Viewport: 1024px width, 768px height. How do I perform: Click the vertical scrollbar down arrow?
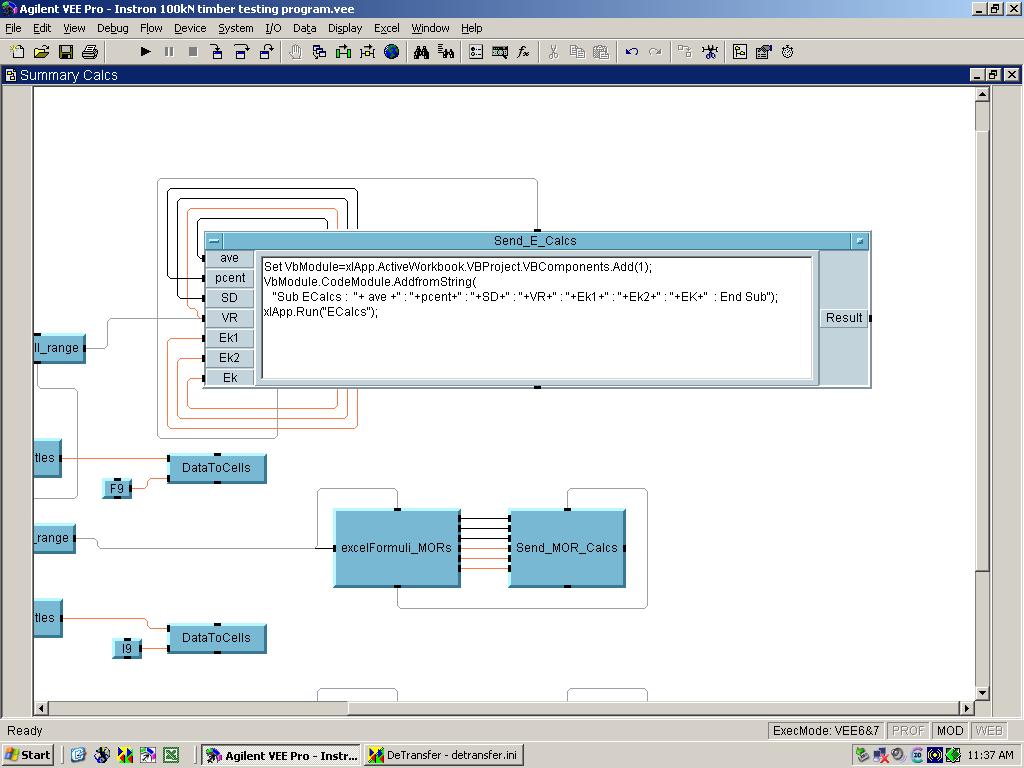click(x=982, y=693)
